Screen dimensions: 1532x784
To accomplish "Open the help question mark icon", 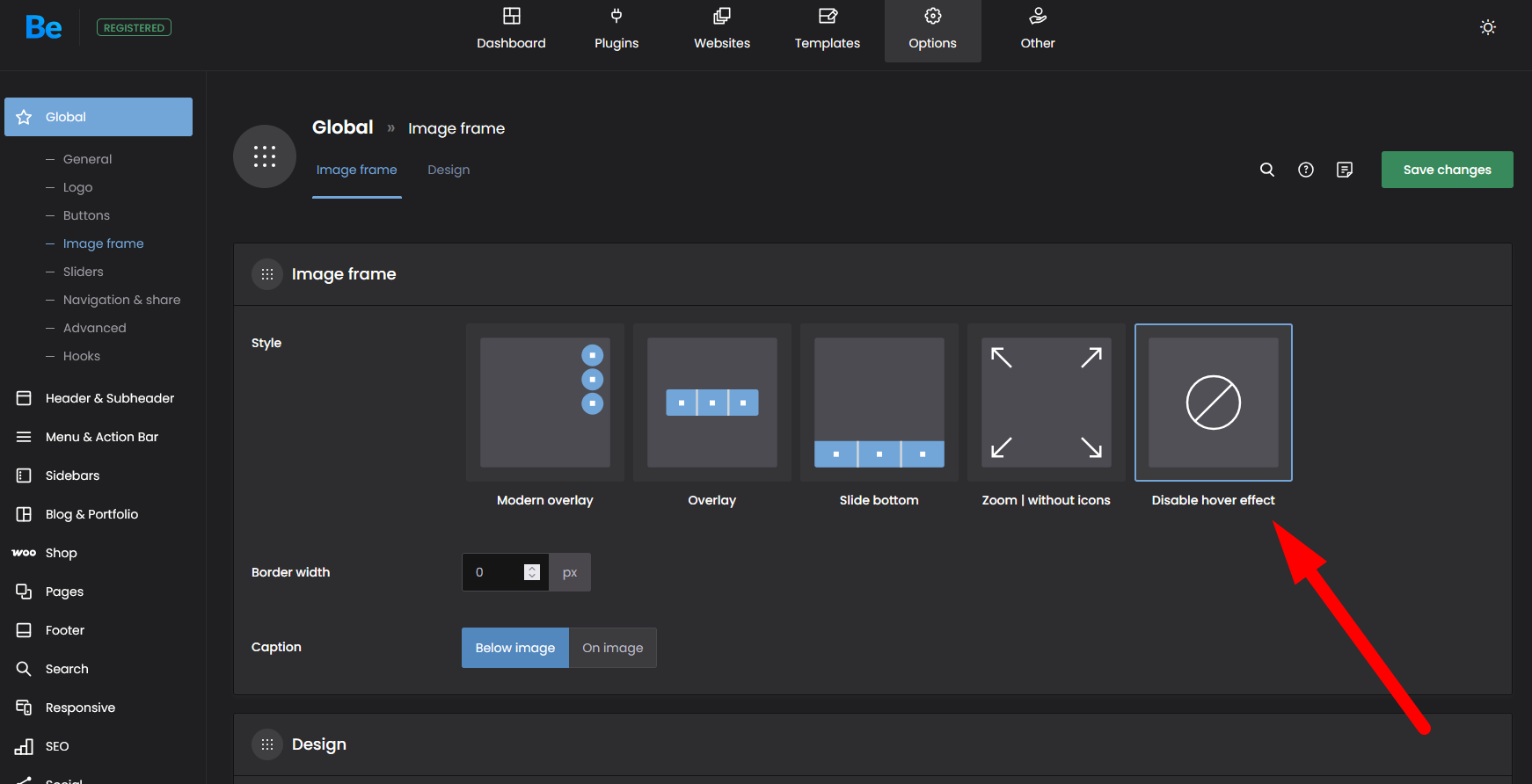I will coord(1305,170).
